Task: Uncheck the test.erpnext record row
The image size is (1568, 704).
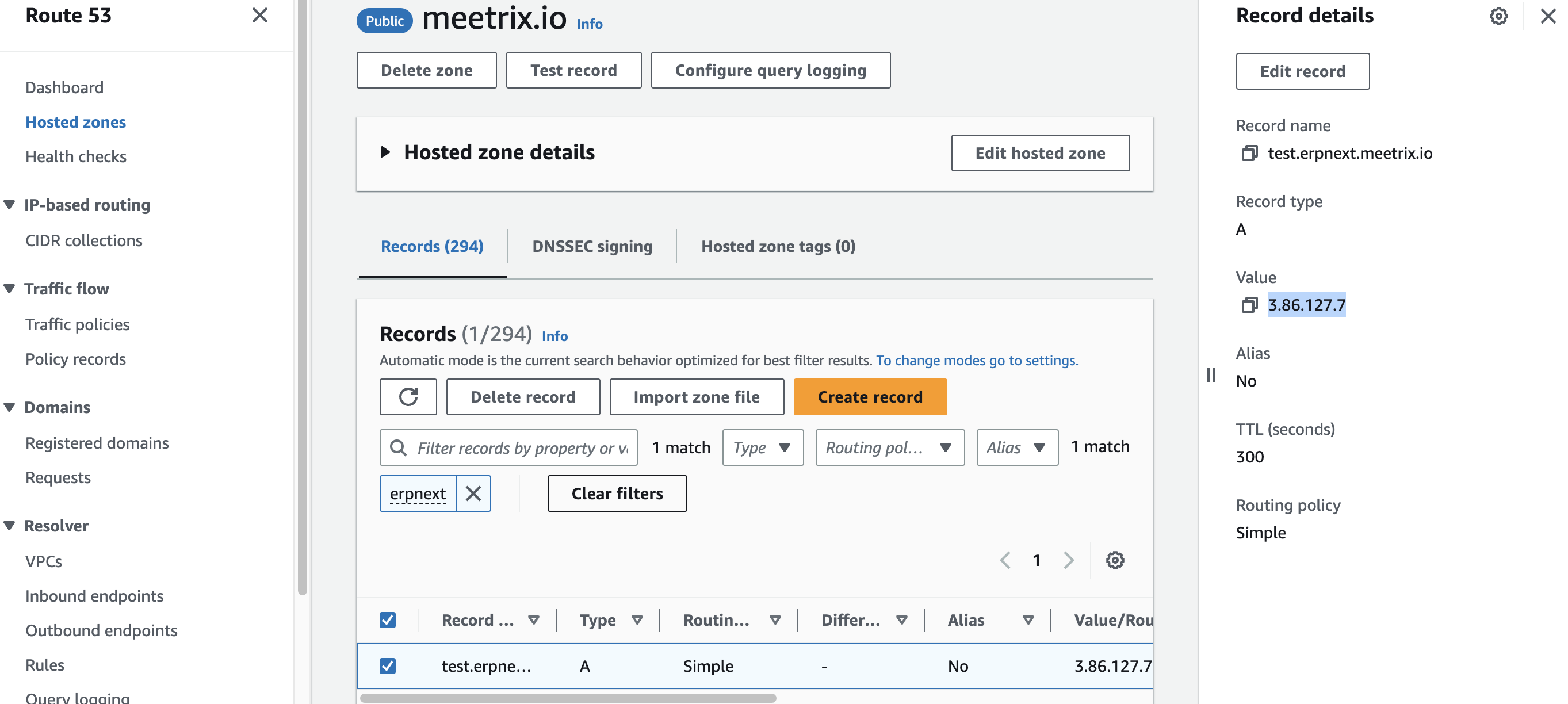Action: tap(388, 665)
